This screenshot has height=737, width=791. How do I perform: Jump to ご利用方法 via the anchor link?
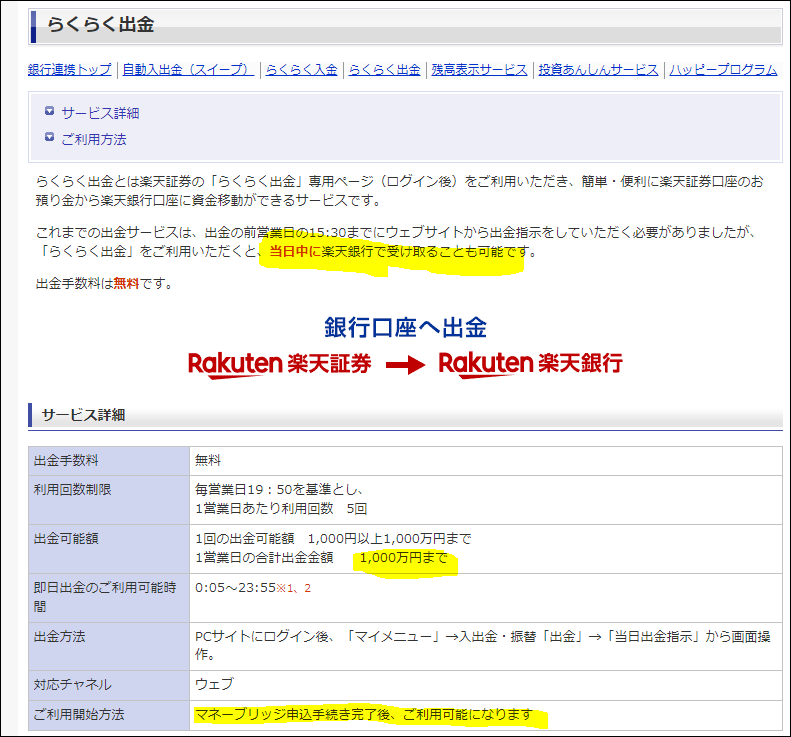(x=94, y=139)
